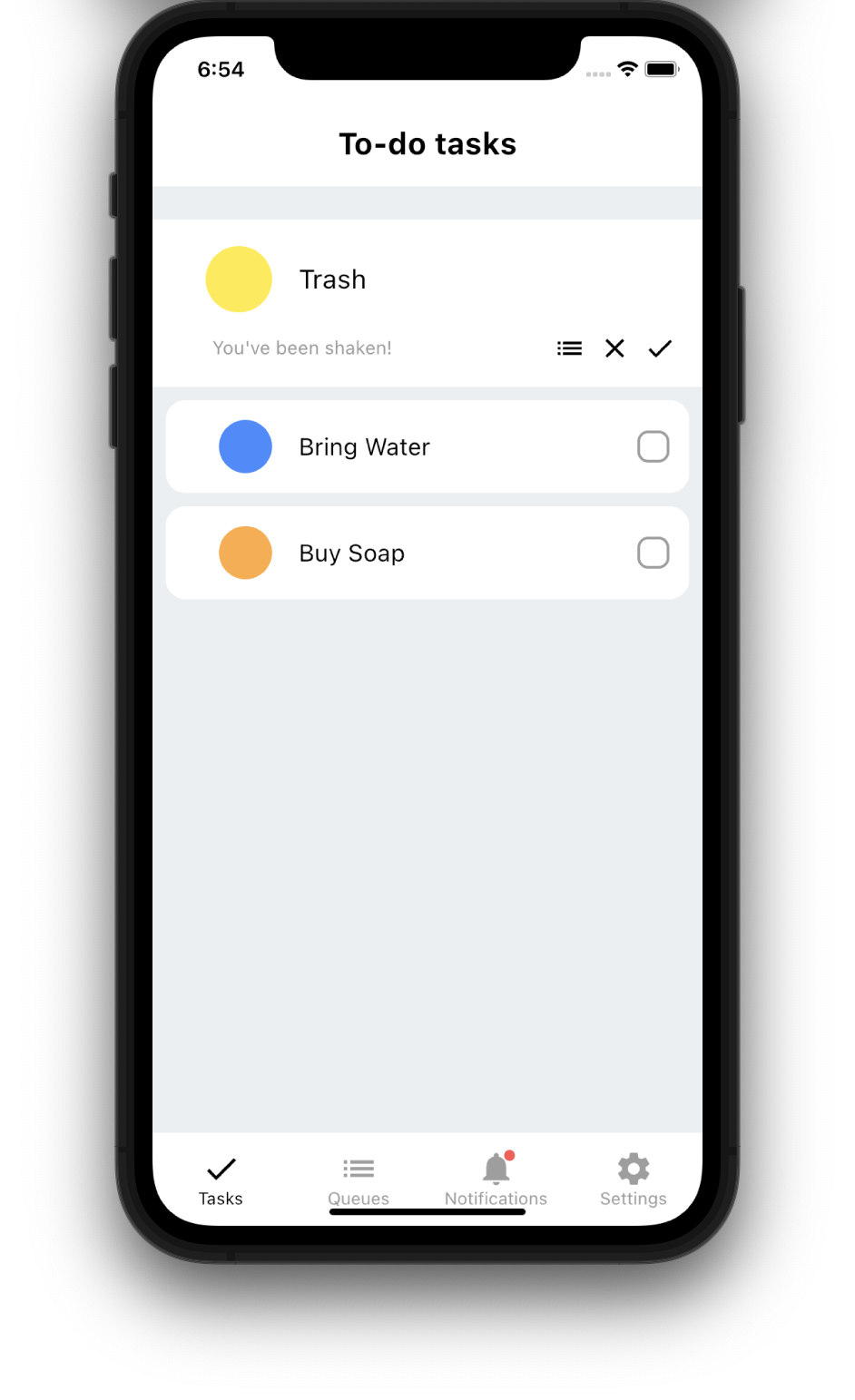
Task: Open Notifications bell icon
Action: point(496,1168)
